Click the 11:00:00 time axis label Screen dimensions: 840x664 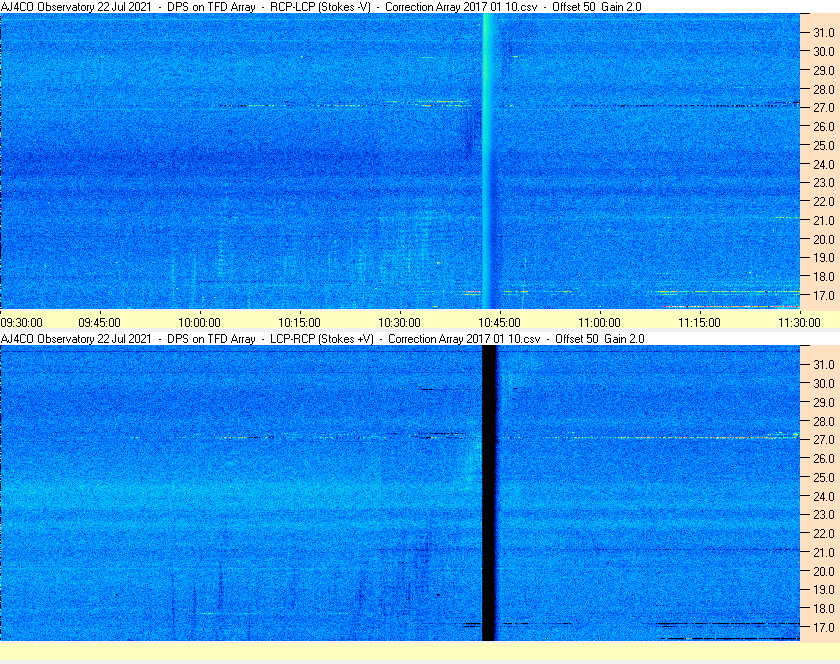(599, 323)
